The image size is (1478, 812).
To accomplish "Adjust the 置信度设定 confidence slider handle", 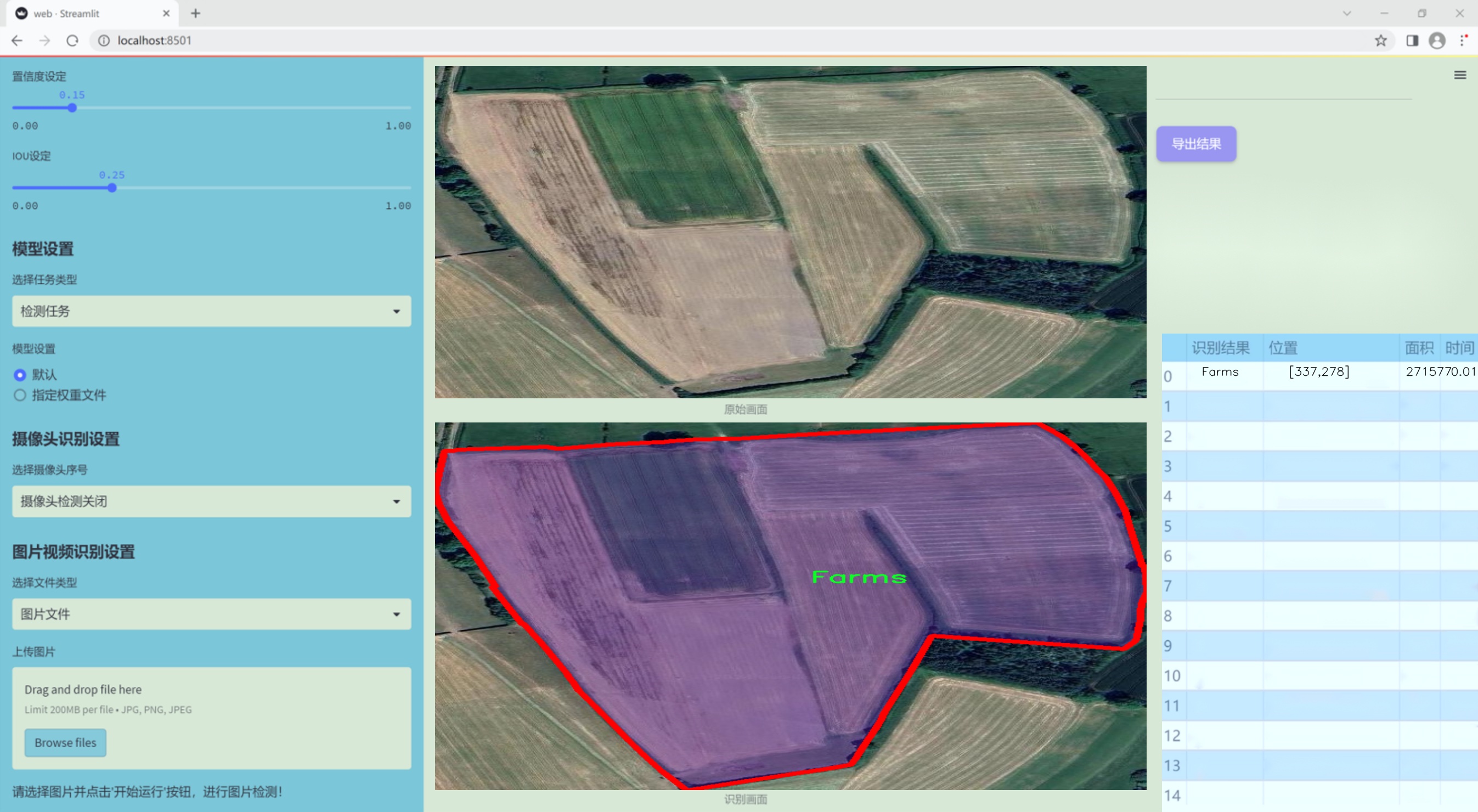I will click(72, 108).
